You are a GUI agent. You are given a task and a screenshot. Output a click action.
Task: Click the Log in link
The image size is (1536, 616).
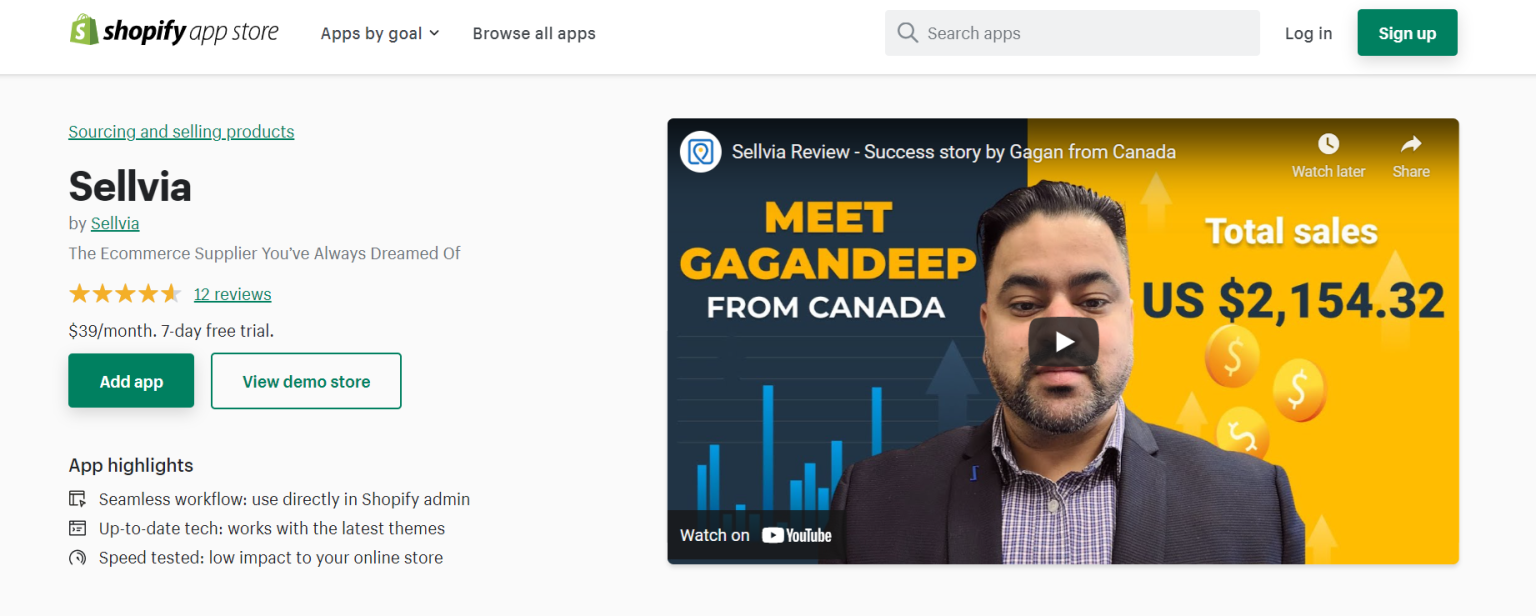coord(1308,33)
